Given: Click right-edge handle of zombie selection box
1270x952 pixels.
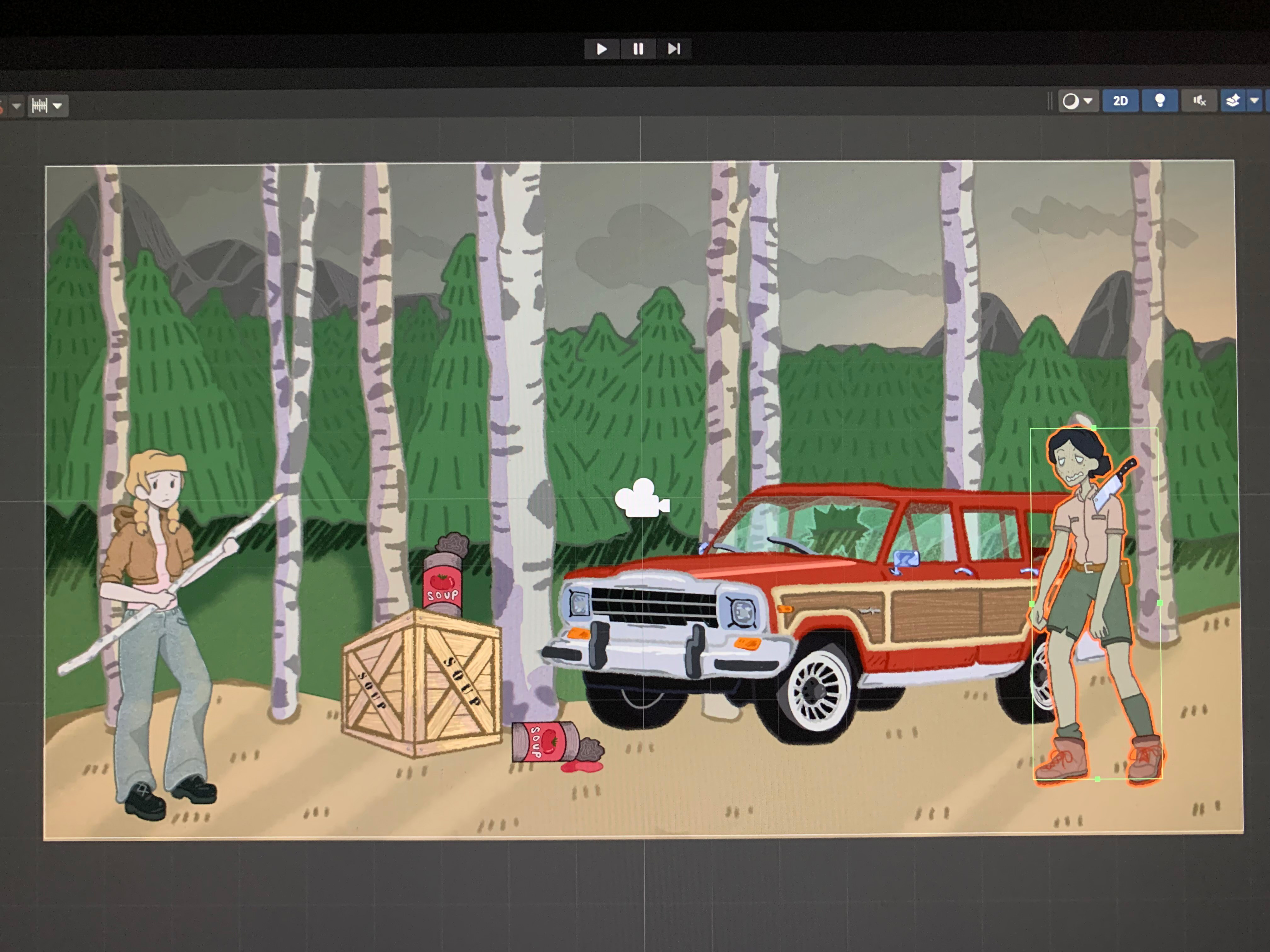Looking at the screenshot, I should pos(1159,603).
